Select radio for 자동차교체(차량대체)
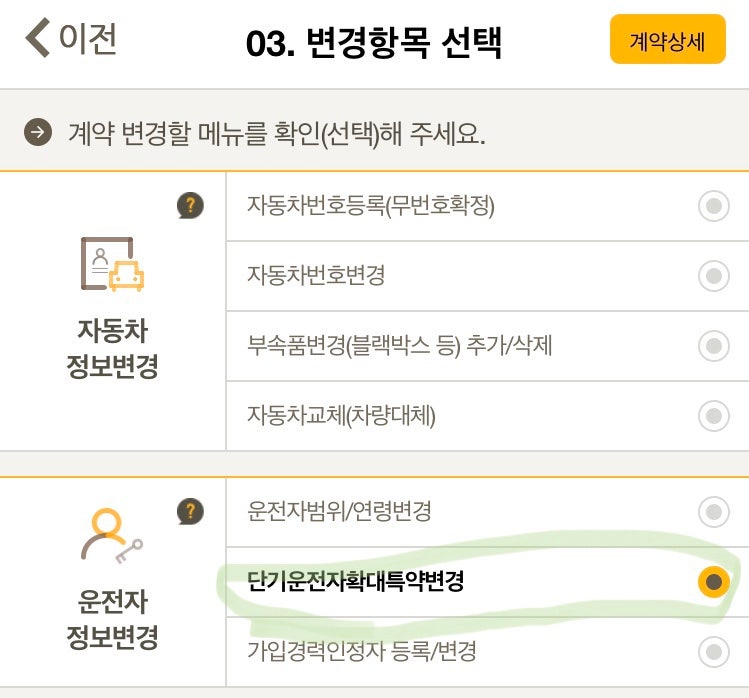 click(713, 415)
